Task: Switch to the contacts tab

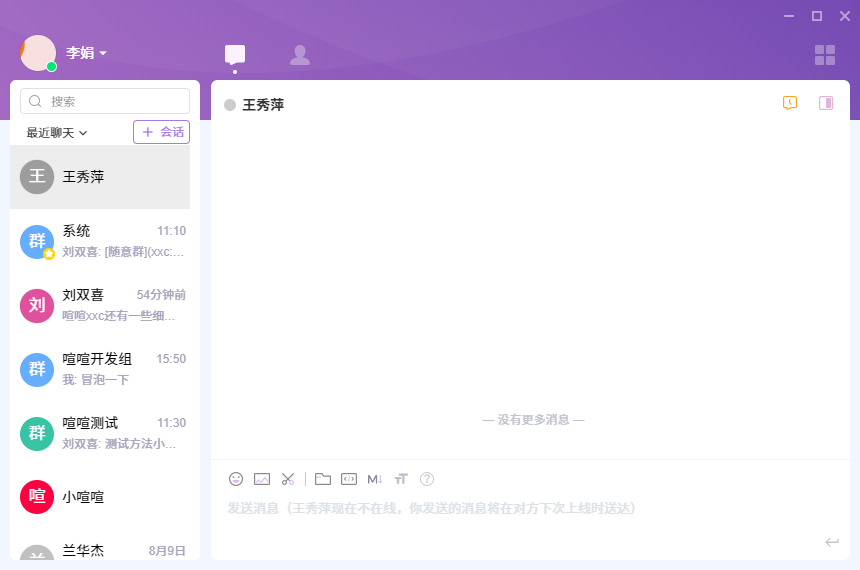Action: (x=299, y=55)
